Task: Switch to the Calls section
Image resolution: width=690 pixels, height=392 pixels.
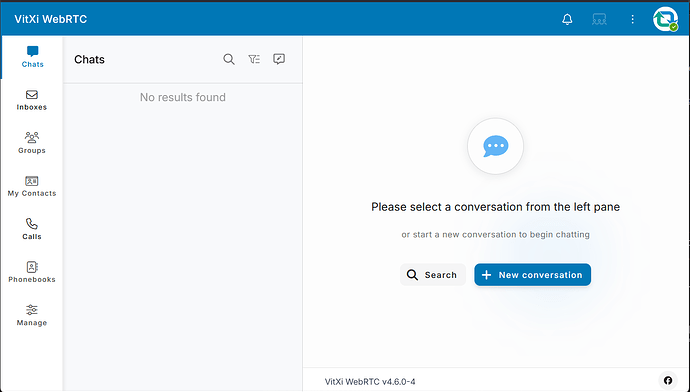Action: (32, 229)
